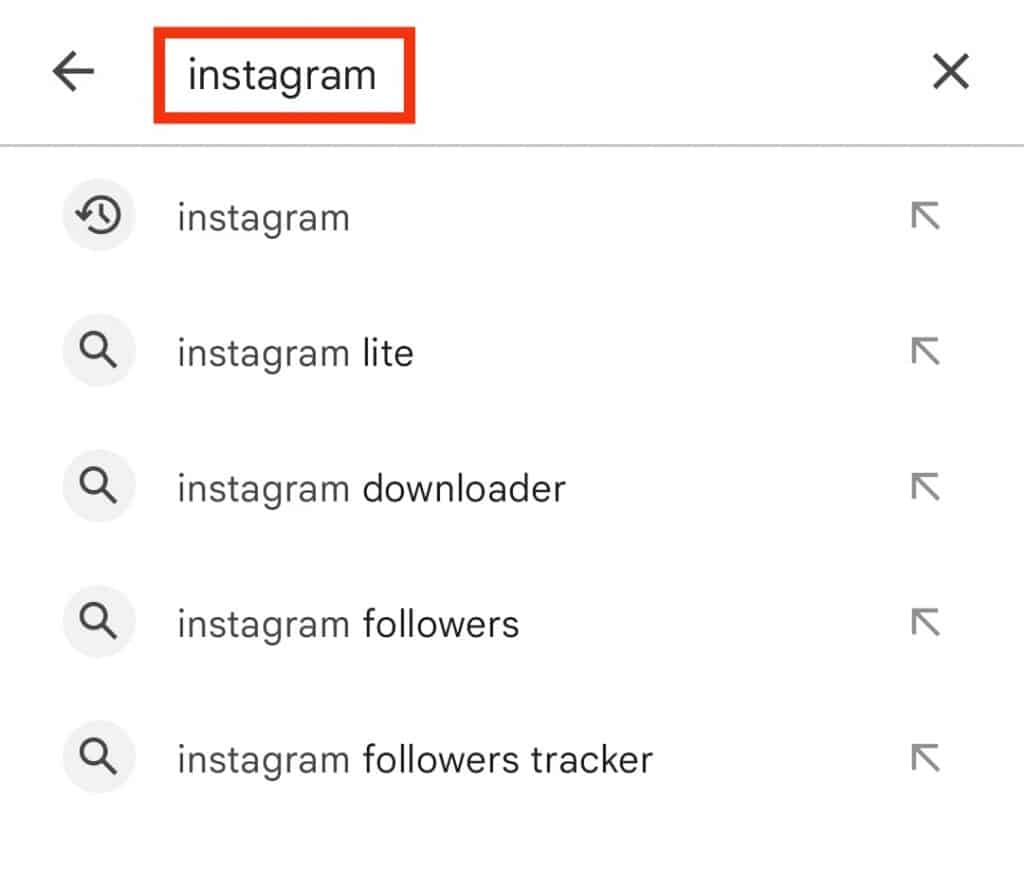Open the instagram lite suggestion
The height and width of the screenshot is (873, 1024).
pos(296,352)
